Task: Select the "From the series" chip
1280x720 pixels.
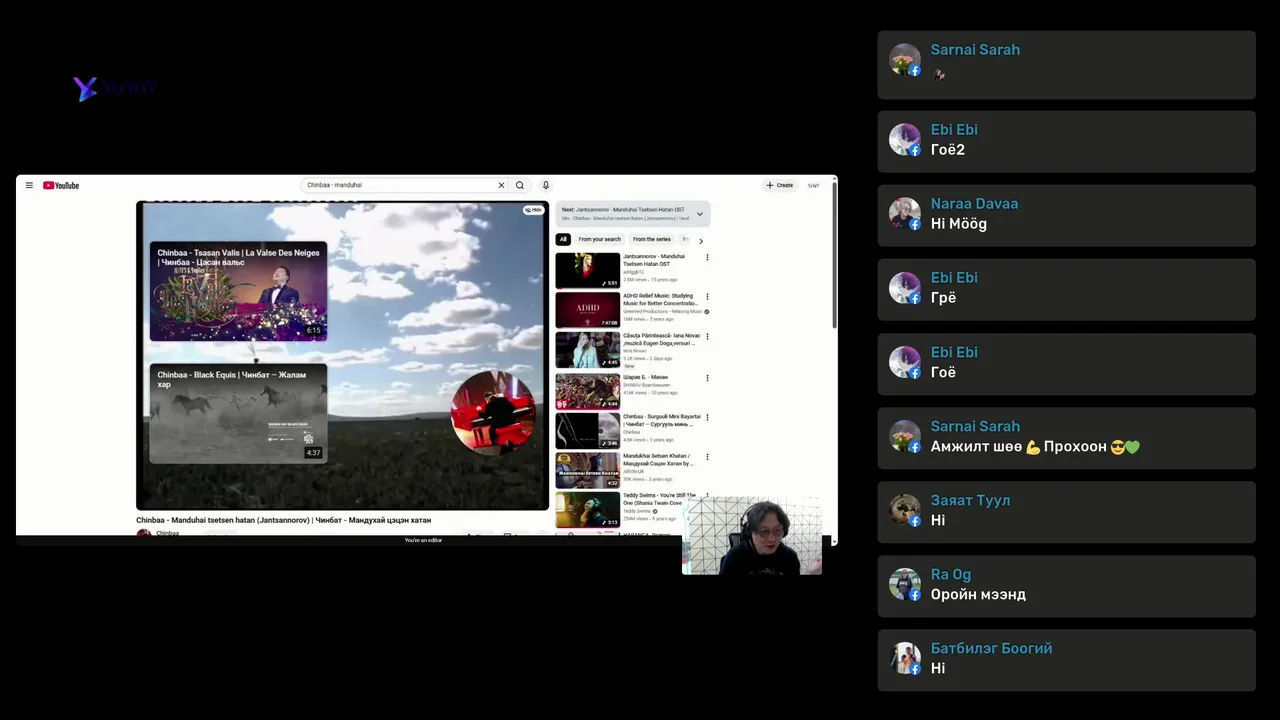Action: [652, 239]
